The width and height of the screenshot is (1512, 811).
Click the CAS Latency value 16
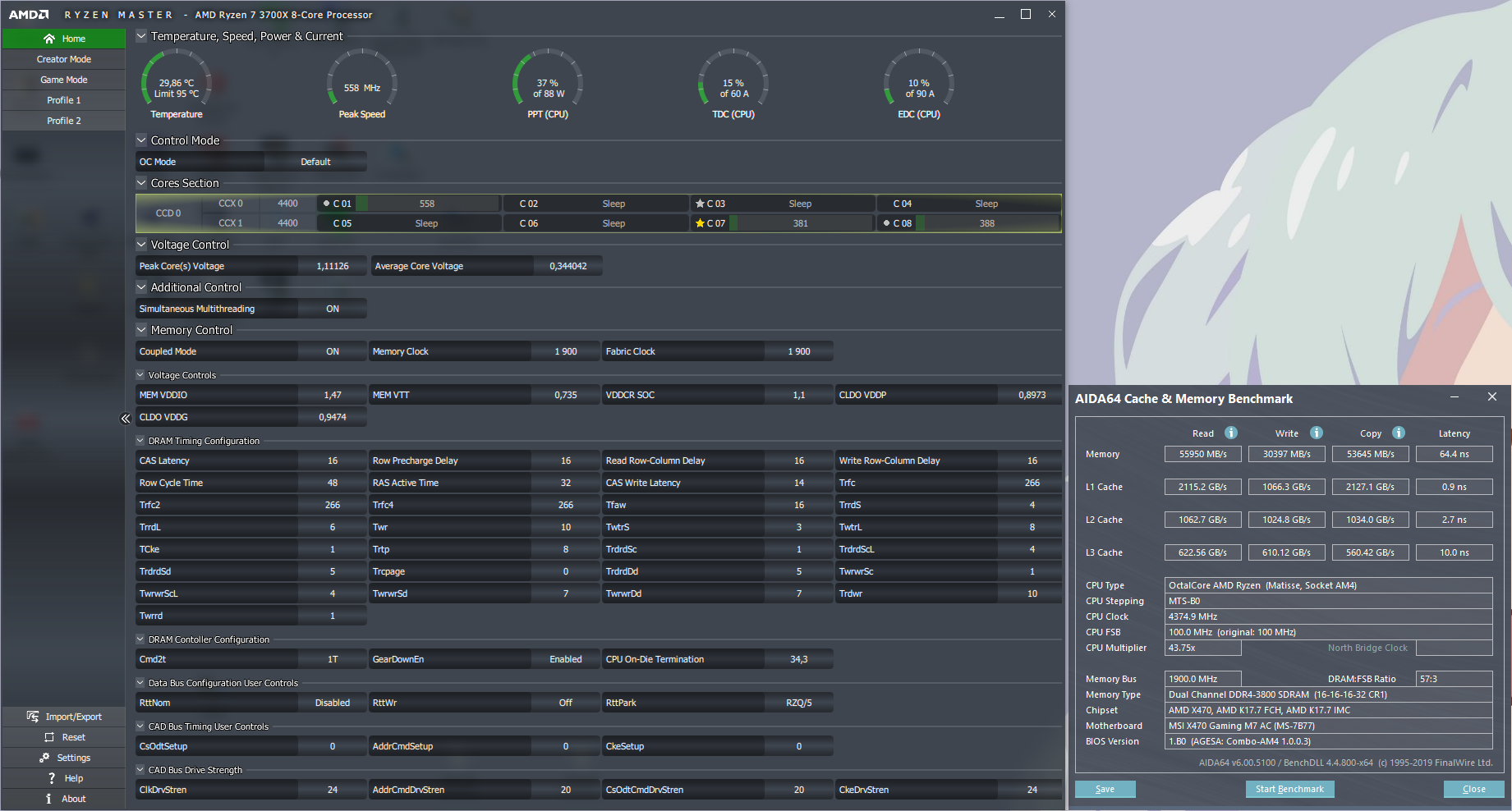coord(333,460)
